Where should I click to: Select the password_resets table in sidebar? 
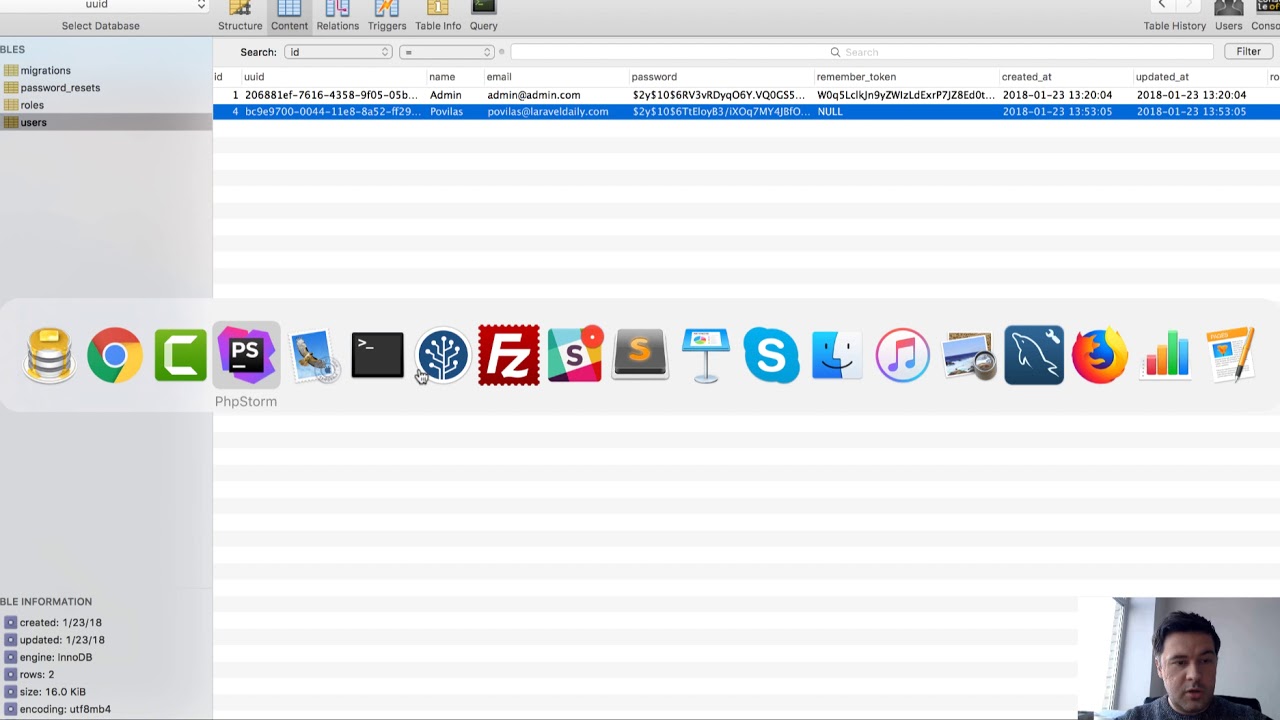pos(60,88)
